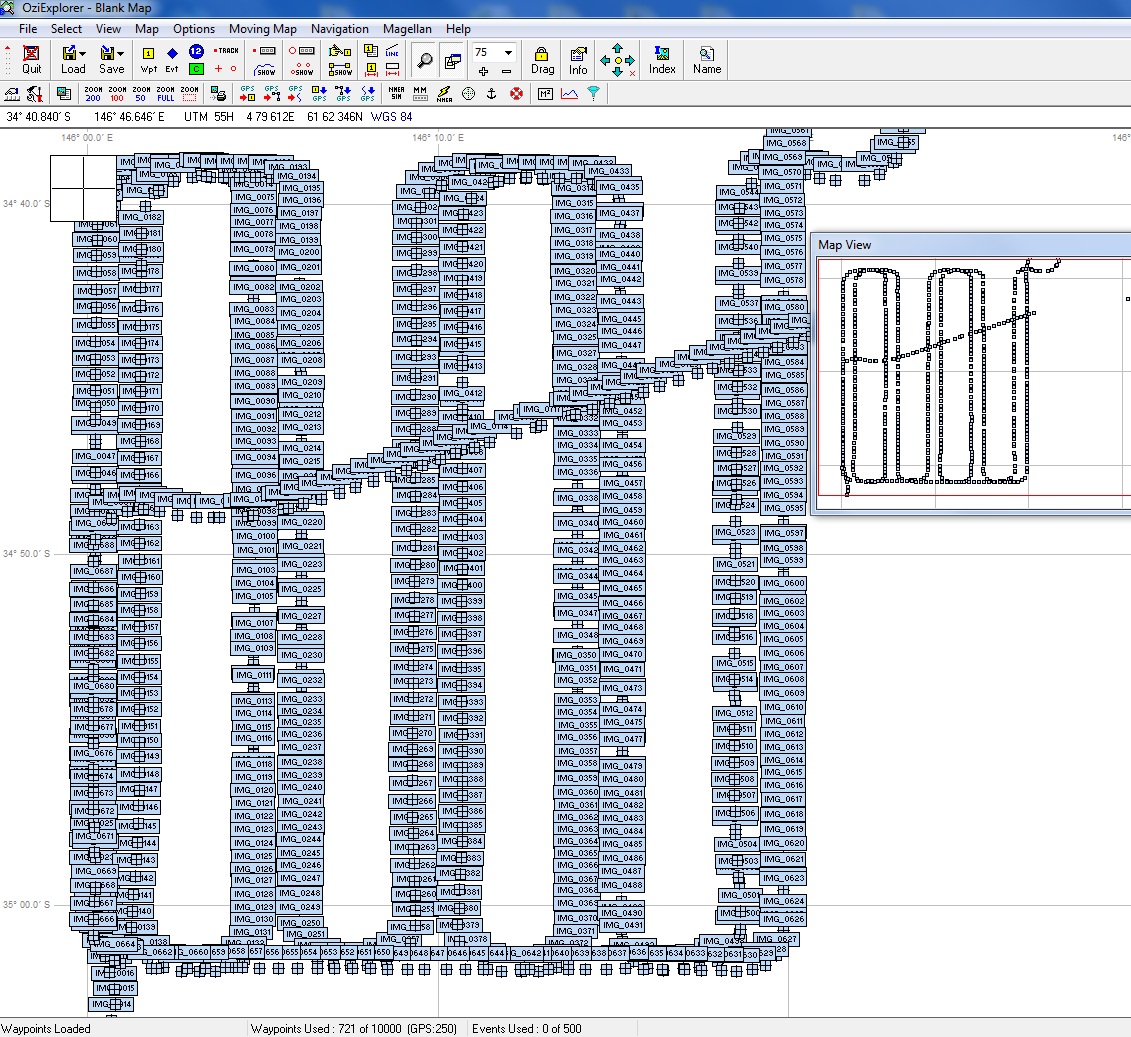The height and width of the screenshot is (1037, 1131).
Task: Open the Moving Map menu
Action: 263,29
